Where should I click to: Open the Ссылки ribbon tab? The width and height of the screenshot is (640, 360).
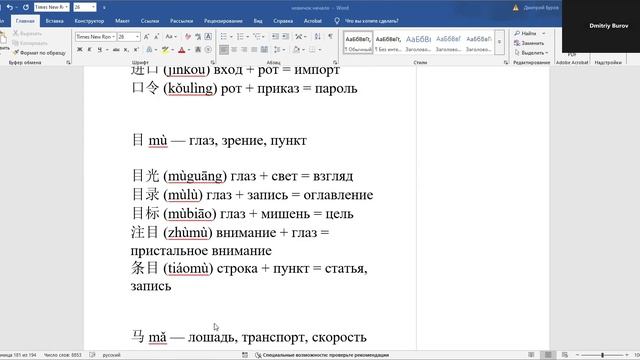click(150, 21)
